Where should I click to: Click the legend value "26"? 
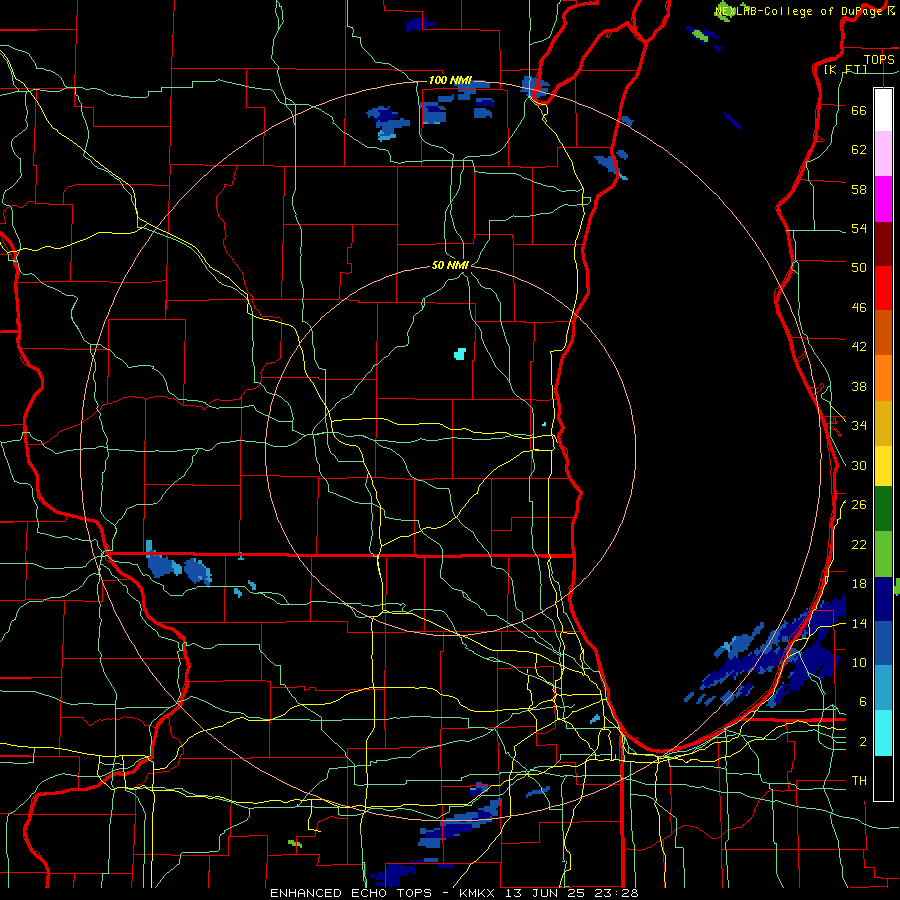pos(859,505)
